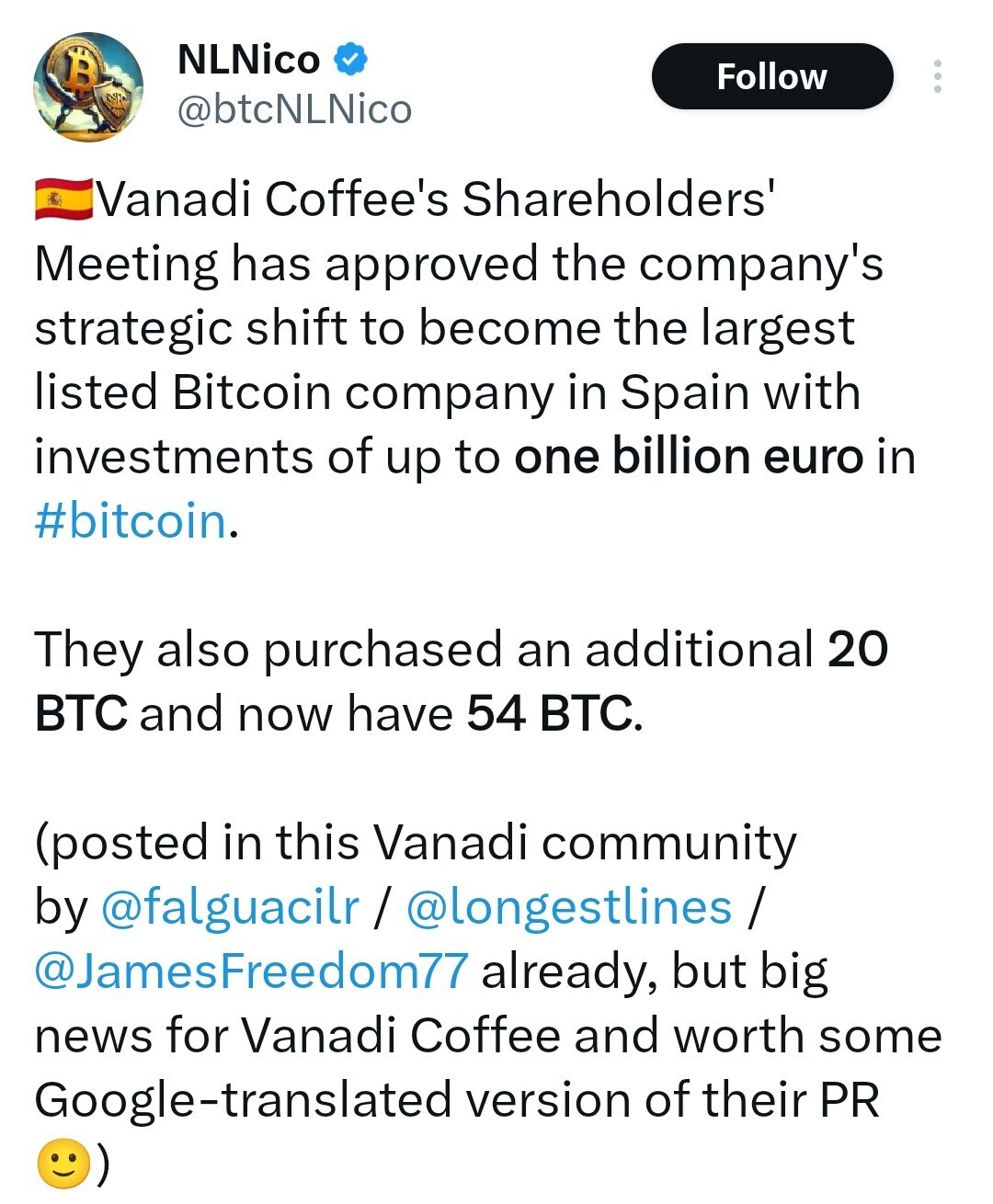993x1204 pixels.
Task: Click the 'They also purchased' paragraph
Action: pyautogui.click(x=462, y=682)
